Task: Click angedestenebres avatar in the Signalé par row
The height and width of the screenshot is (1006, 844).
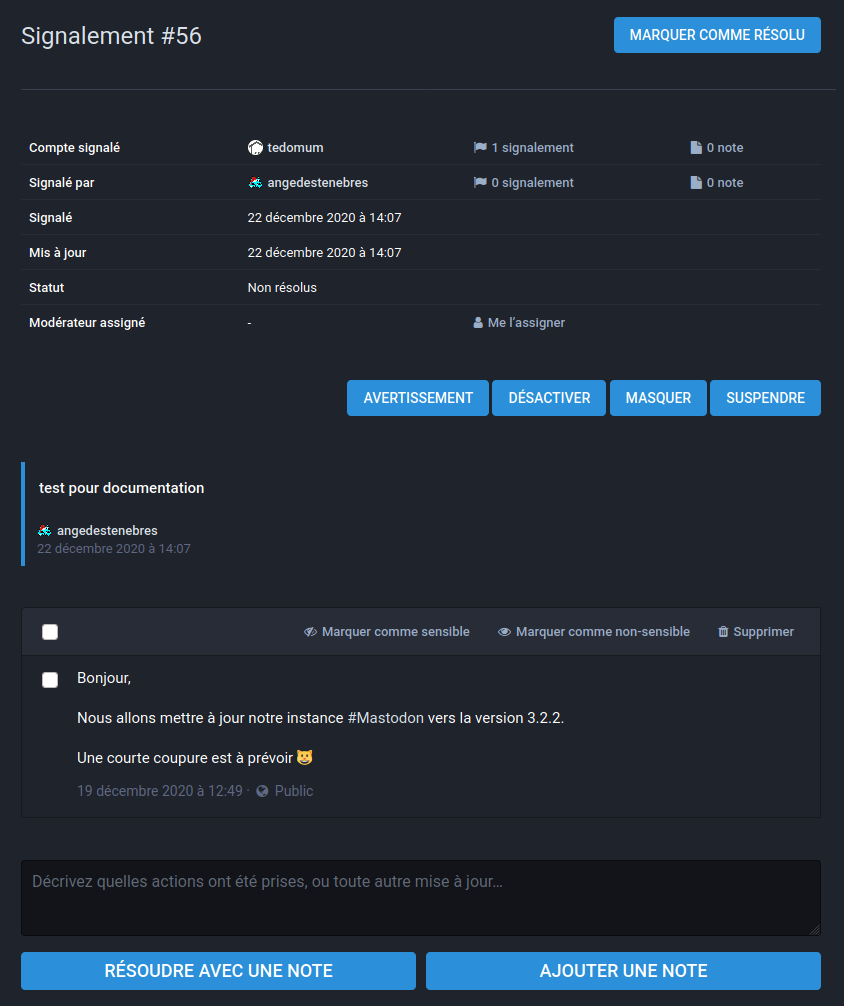Action: coord(255,183)
